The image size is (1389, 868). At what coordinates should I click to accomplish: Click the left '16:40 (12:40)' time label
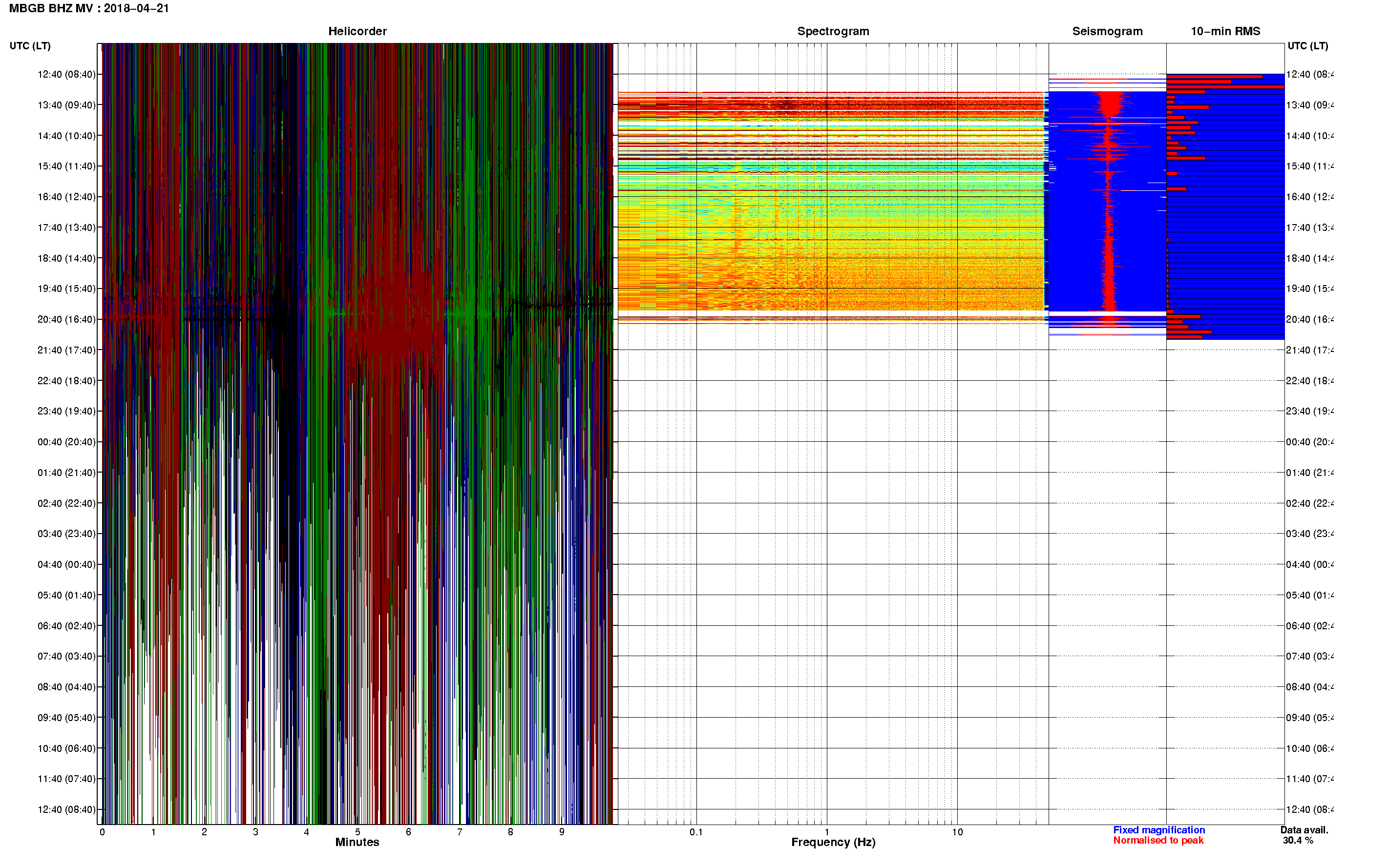(66, 197)
